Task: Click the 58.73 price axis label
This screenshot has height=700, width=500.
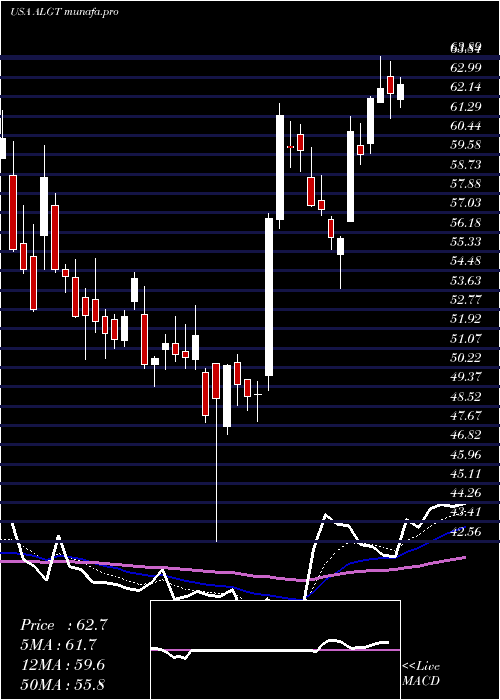Action: [x=466, y=165]
